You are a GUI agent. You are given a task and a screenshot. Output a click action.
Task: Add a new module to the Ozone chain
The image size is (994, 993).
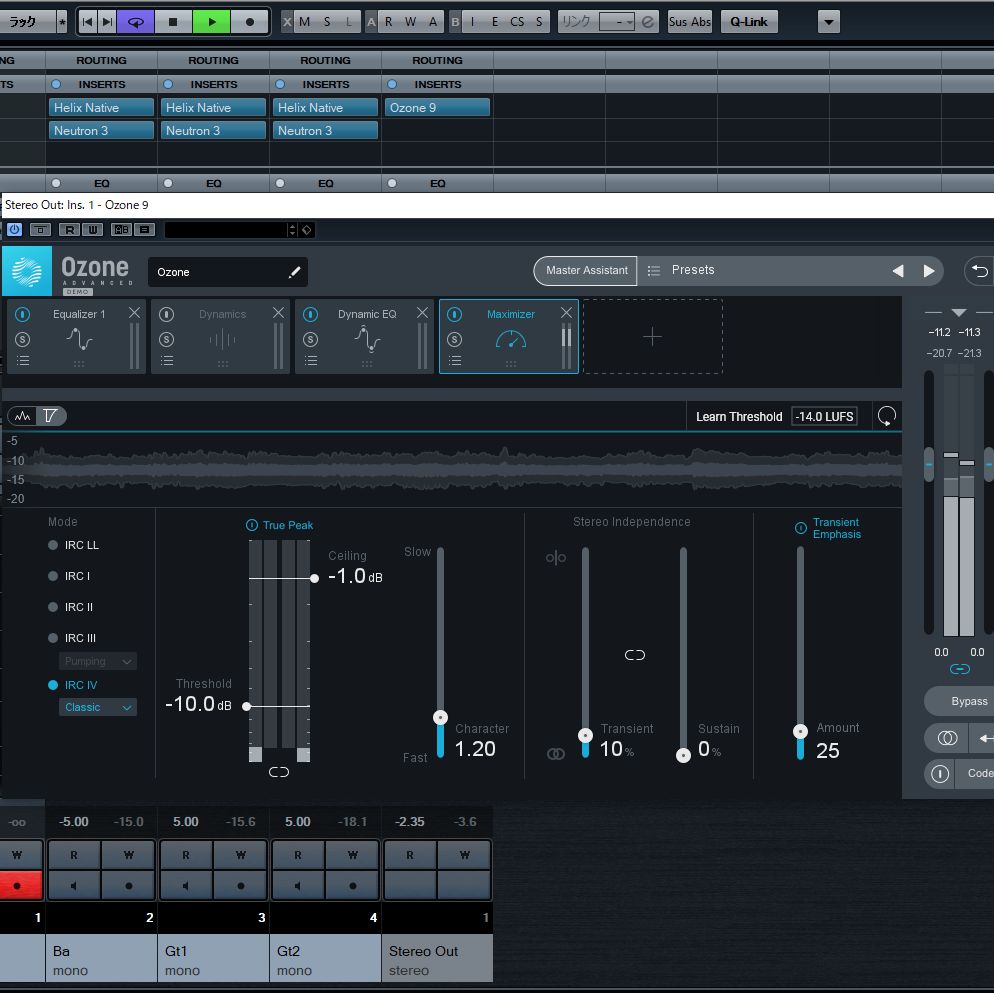coord(652,336)
